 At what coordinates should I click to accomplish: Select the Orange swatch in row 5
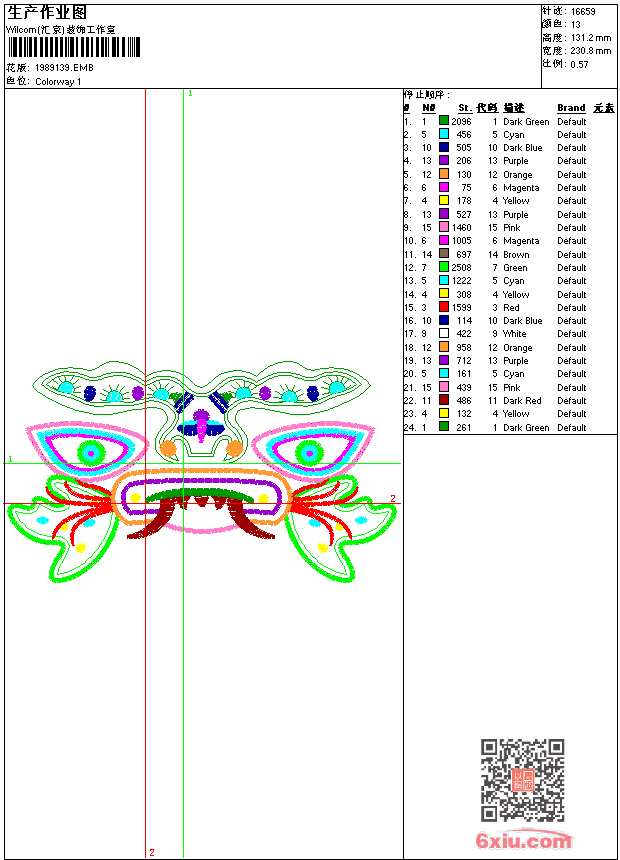pyautogui.click(x=444, y=174)
